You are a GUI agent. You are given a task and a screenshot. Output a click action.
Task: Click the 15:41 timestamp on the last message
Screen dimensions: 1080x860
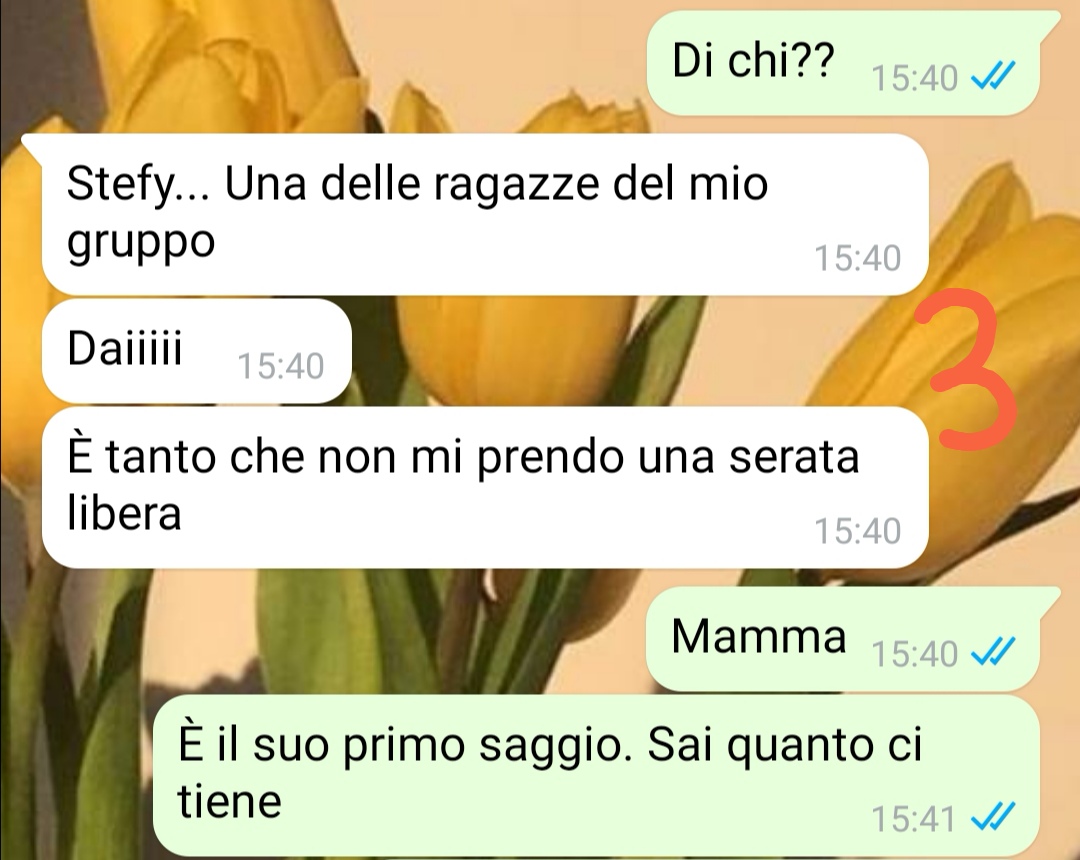pos(913,819)
